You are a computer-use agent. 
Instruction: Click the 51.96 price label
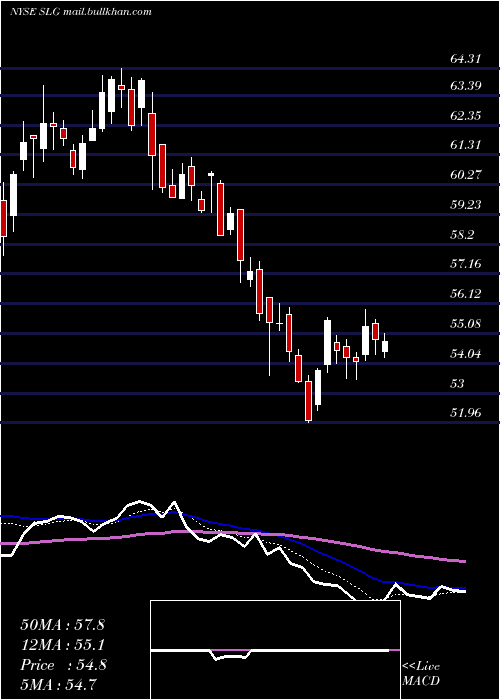(x=466, y=413)
